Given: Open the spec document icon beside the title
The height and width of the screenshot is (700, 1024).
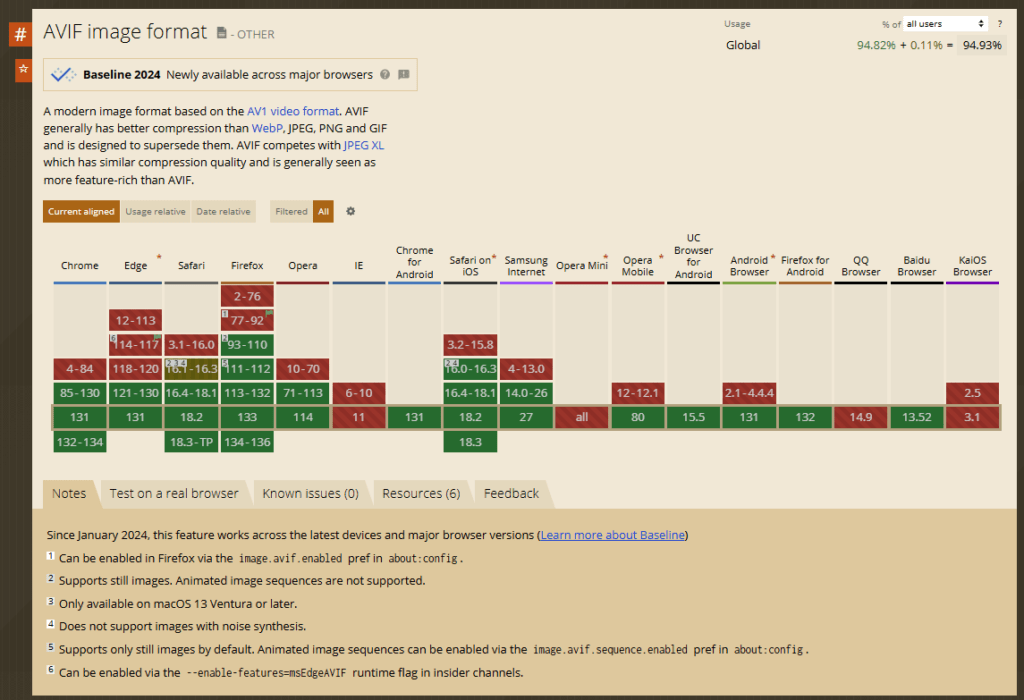Looking at the screenshot, I should 222,34.
